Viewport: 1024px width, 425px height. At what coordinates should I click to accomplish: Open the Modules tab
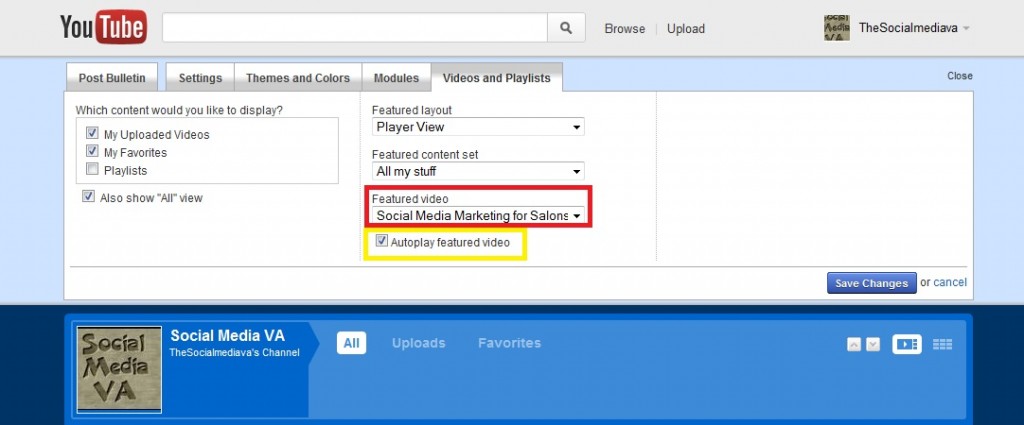coord(396,78)
